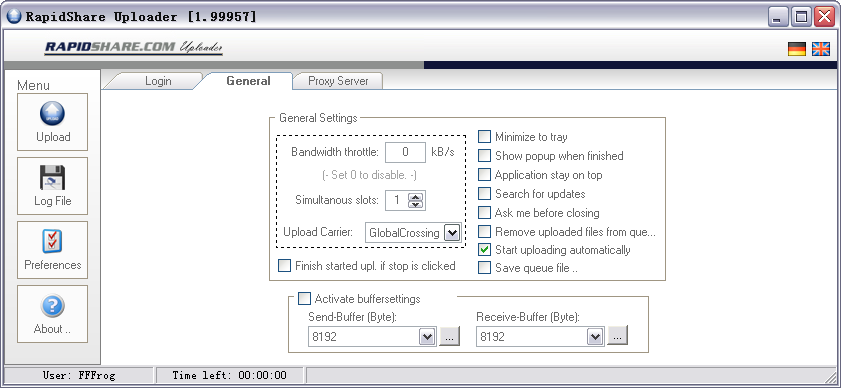Maximize the RapidShare Uploader window
This screenshot has height=388, width=841.
(801, 17)
